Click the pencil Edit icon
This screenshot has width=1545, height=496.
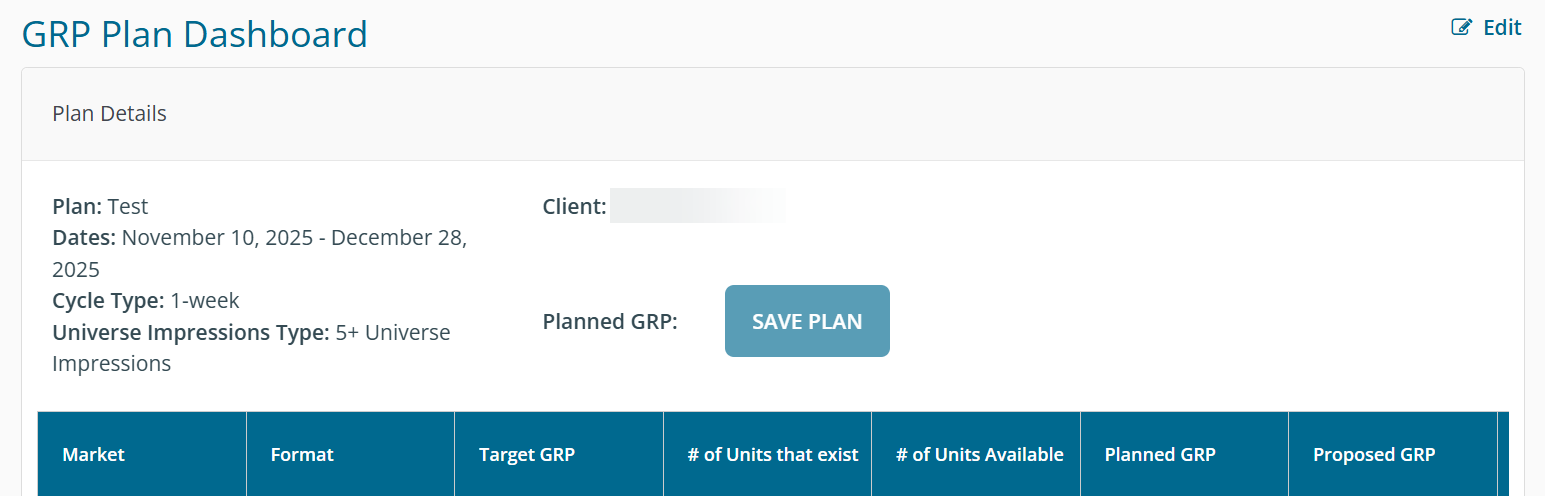(x=1462, y=28)
